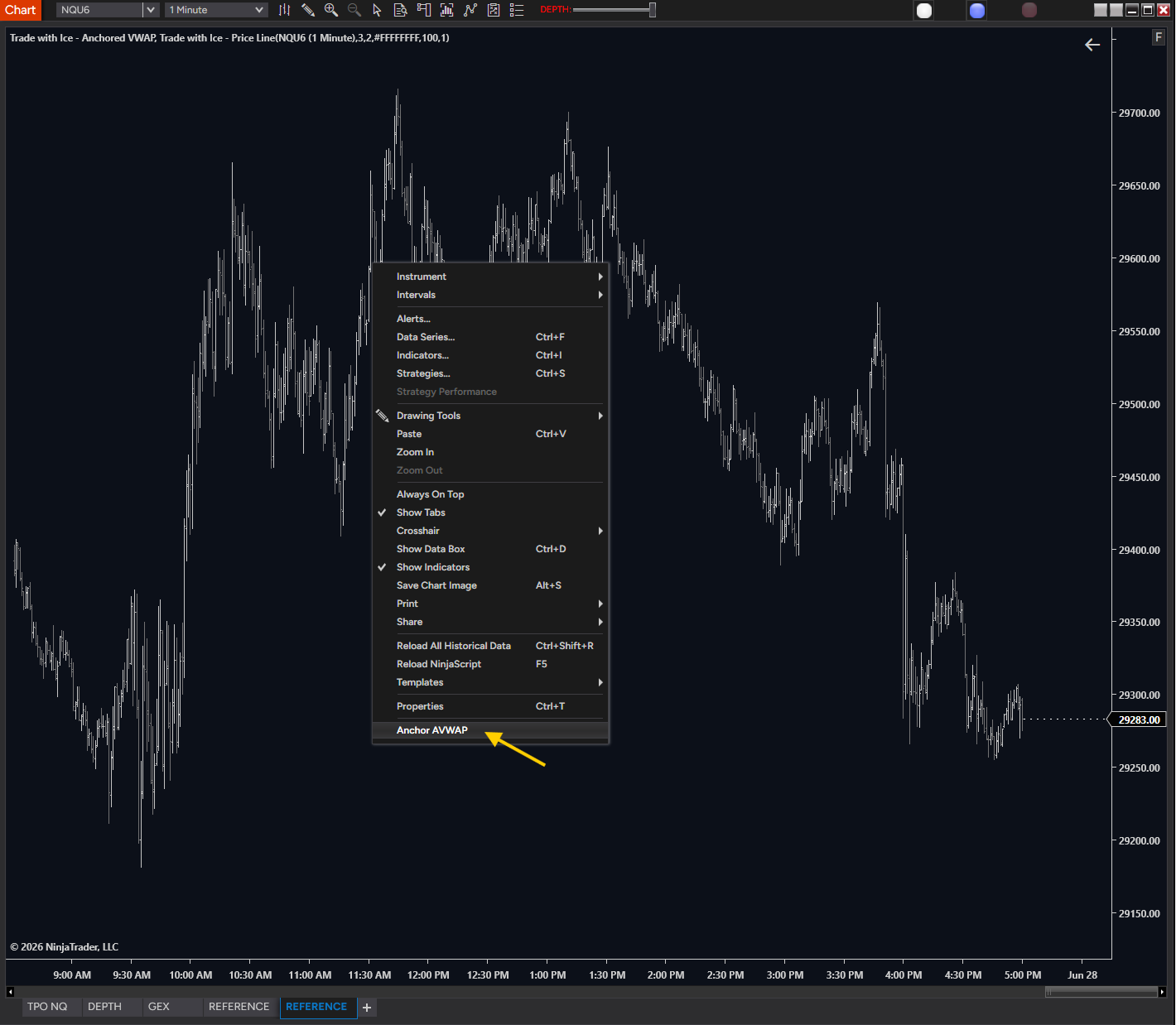This screenshot has width=1176, height=1025.
Task: Open Indicators... from context menu
Action: pyautogui.click(x=490, y=355)
